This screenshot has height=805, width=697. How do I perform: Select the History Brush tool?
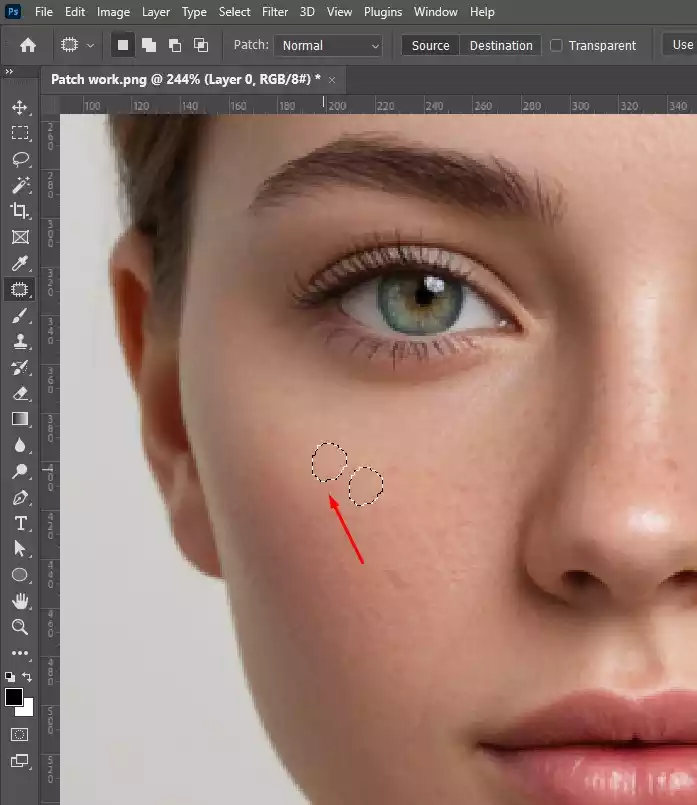click(x=20, y=368)
